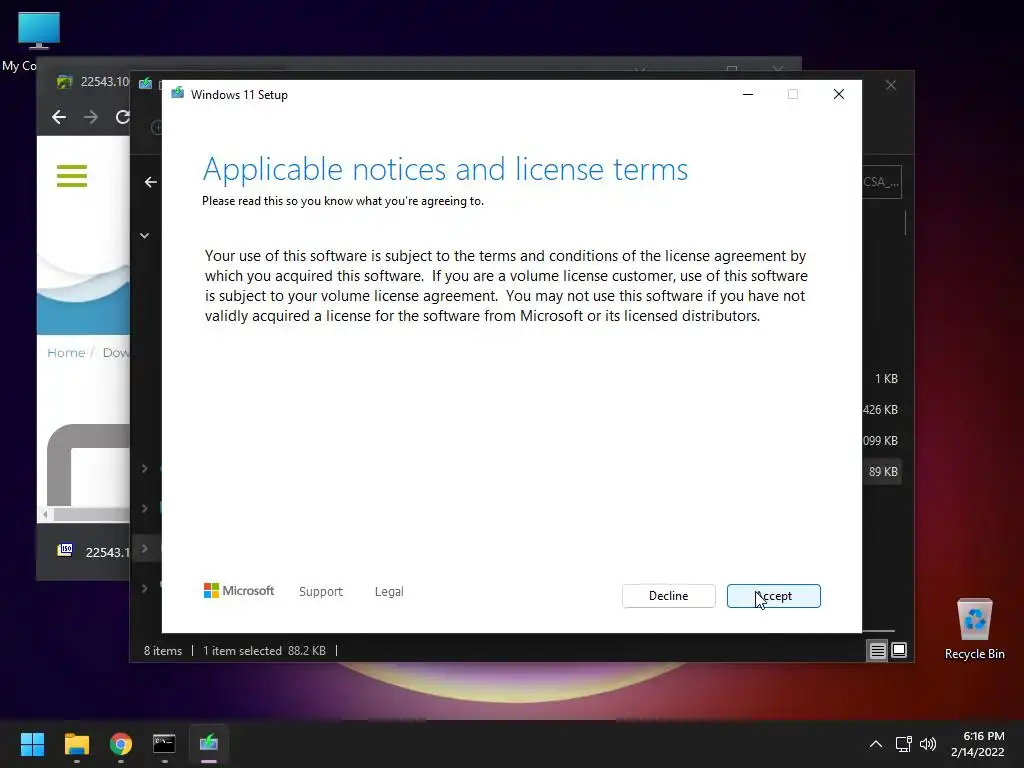The image size is (1024, 768).
Task: Click the browser's horizontal scrollbar left arrow
Action: click(x=44, y=515)
